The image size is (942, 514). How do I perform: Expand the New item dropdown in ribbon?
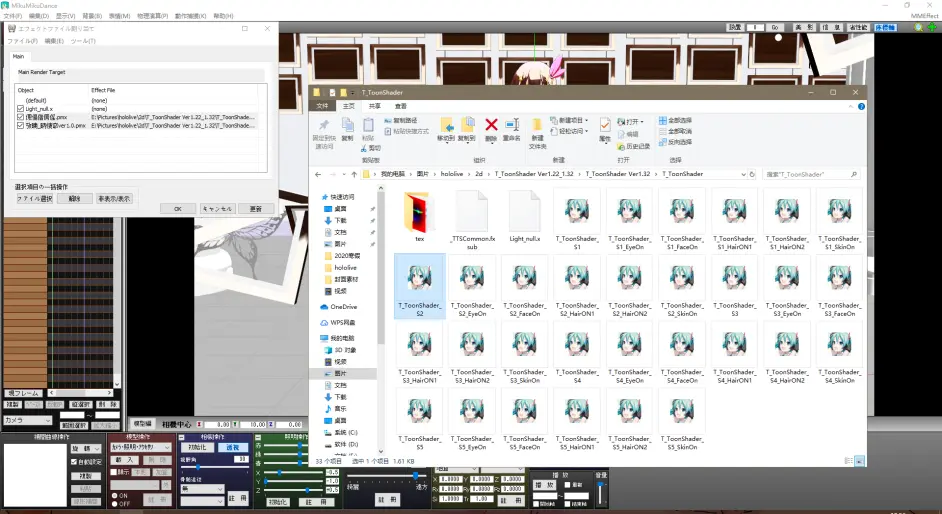[x=586, y=120]
